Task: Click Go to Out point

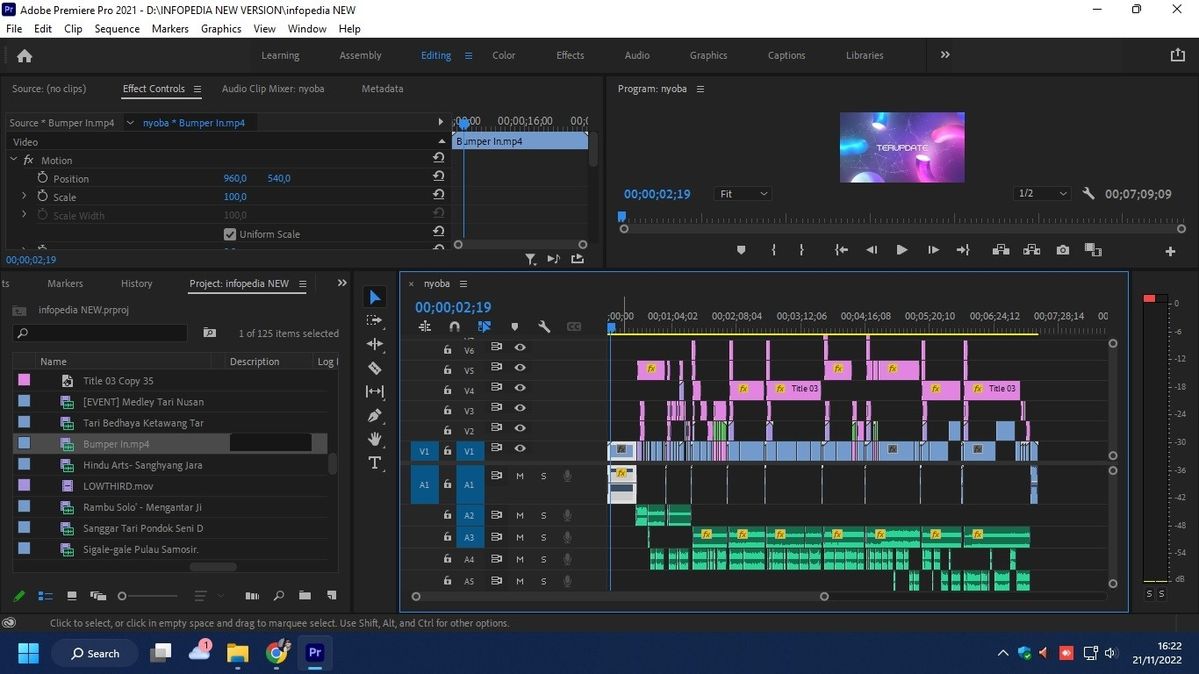Action: (963, 250)
